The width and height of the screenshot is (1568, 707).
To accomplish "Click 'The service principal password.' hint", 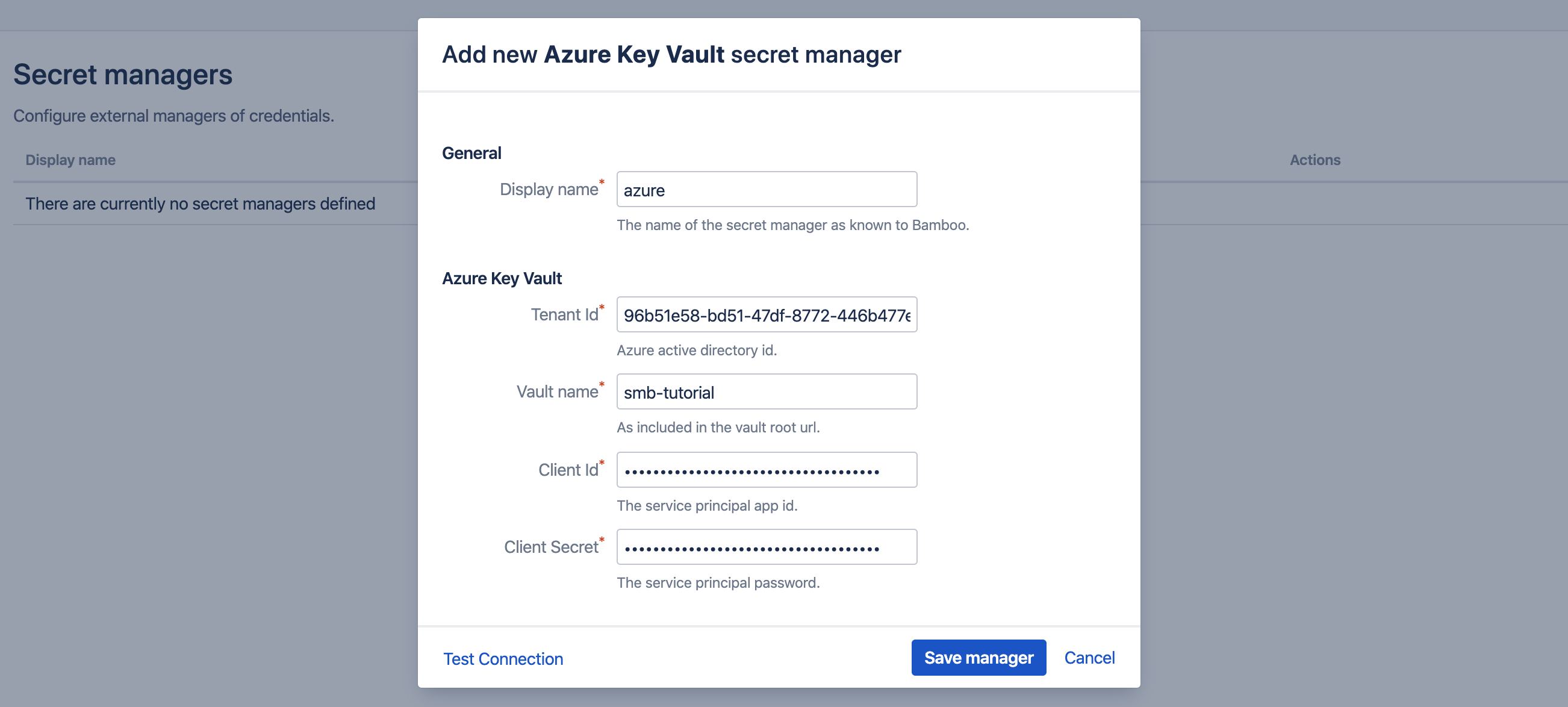I will (718, 584).
